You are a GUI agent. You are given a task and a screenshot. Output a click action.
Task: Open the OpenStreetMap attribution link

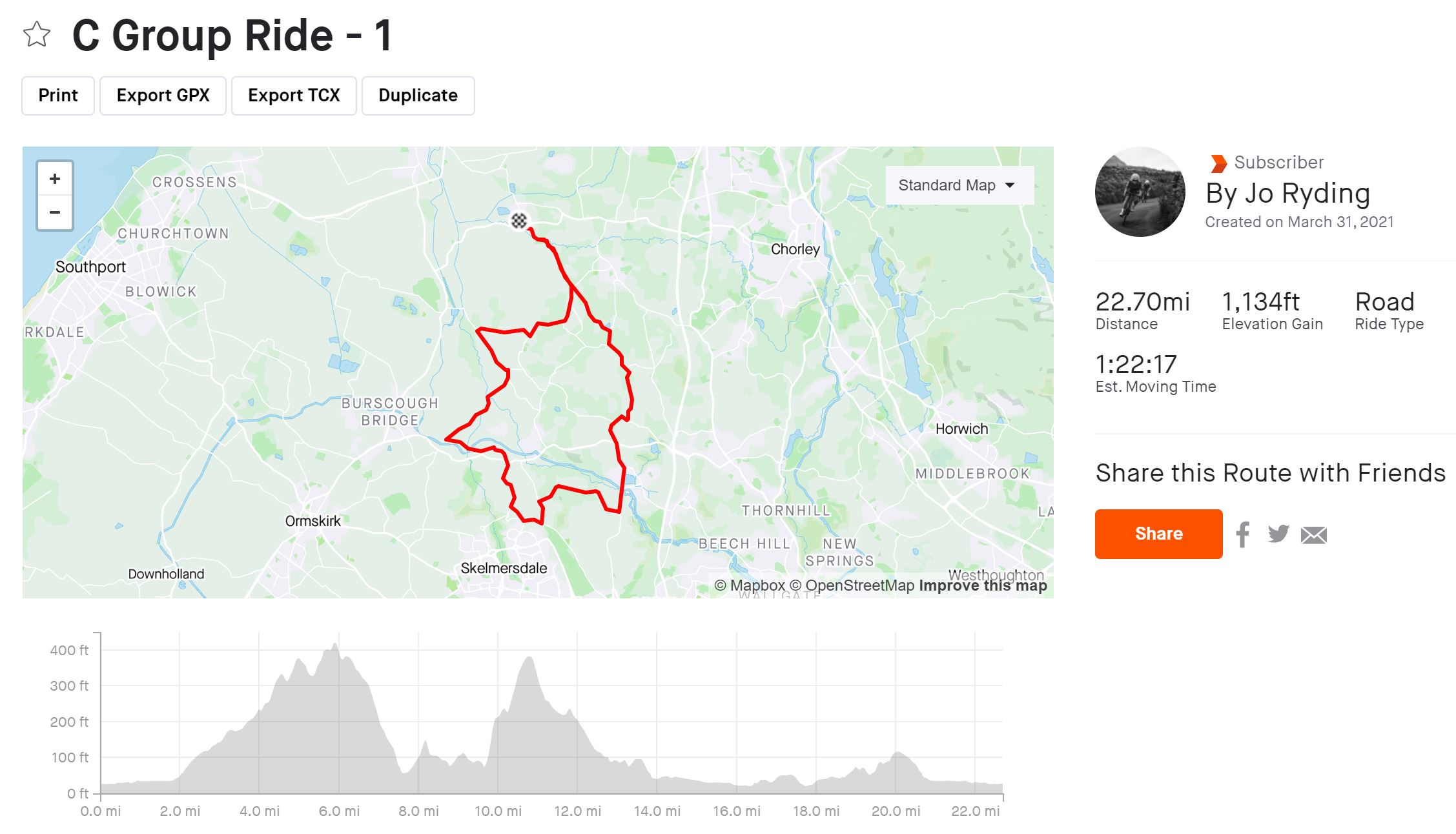[x=852, y=585]
